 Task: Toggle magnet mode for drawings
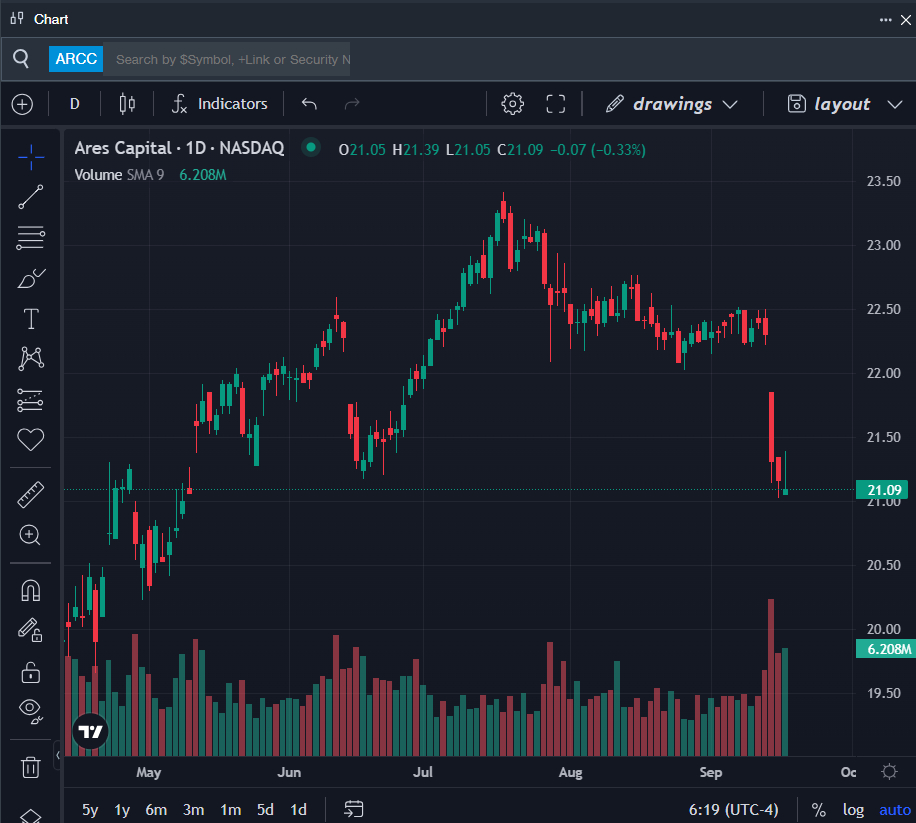point(31,590)
